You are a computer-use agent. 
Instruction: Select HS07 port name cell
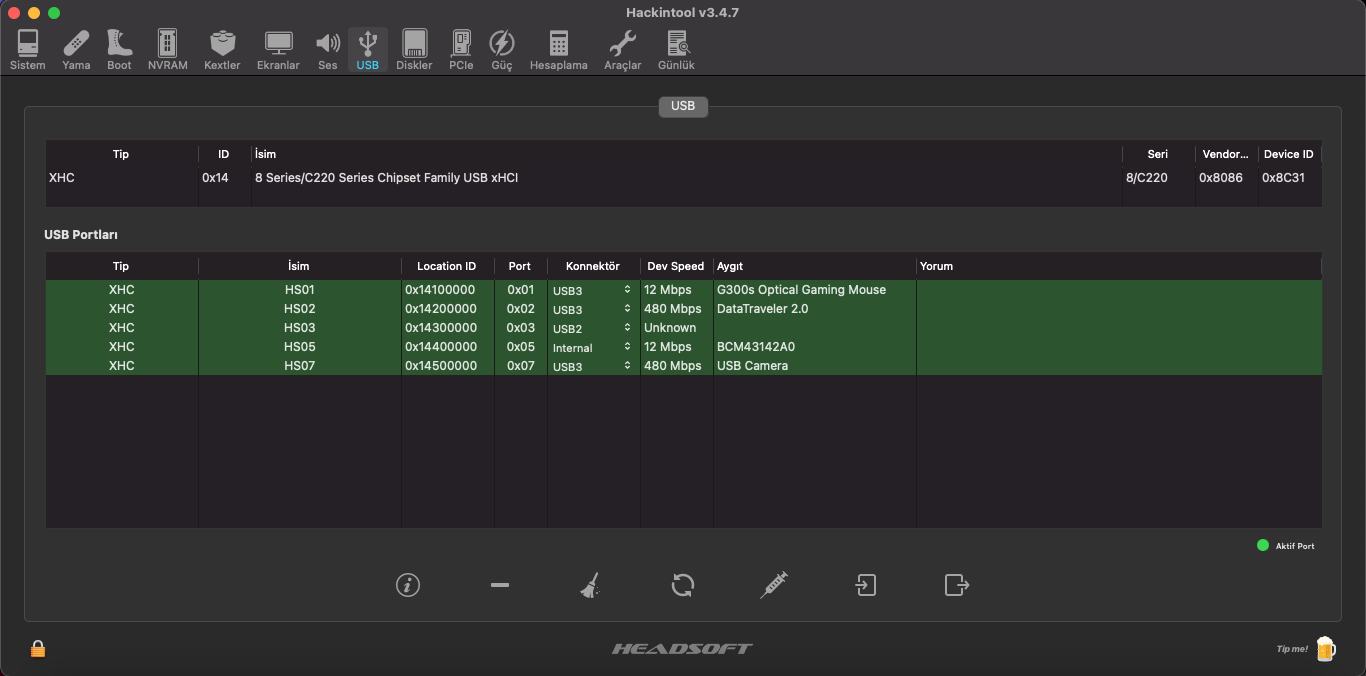coord(300,366)
